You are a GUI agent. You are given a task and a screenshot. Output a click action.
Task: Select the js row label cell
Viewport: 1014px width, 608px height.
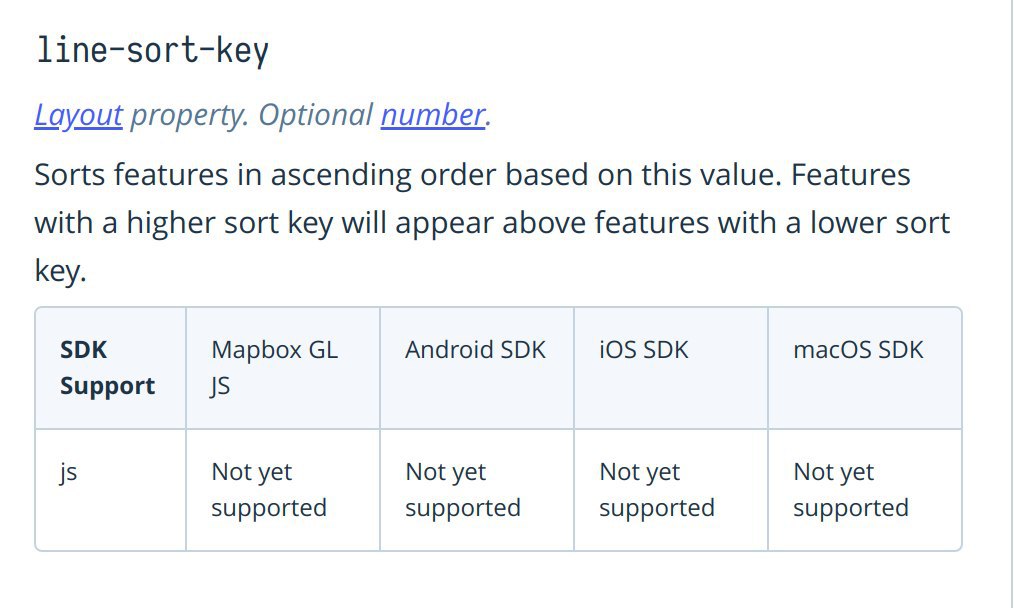[x=69, y=472]
